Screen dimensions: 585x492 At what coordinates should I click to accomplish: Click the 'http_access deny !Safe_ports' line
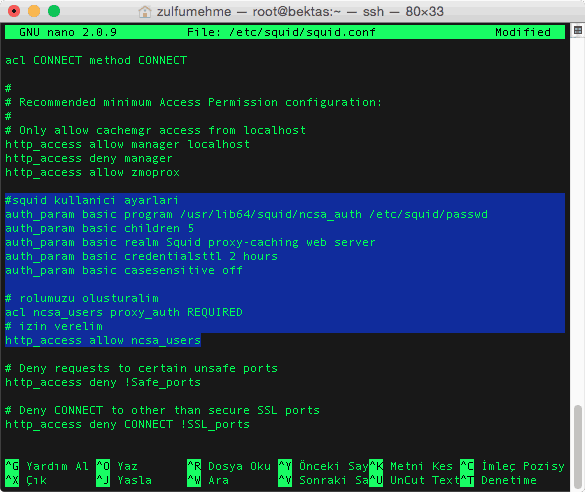coord(103,382)
